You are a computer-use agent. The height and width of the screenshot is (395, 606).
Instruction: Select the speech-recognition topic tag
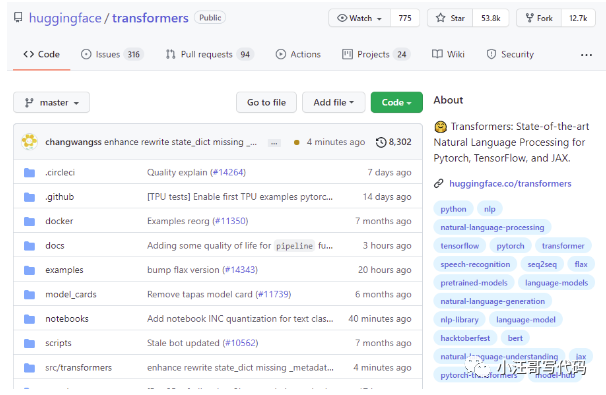[x=475, y=264]
